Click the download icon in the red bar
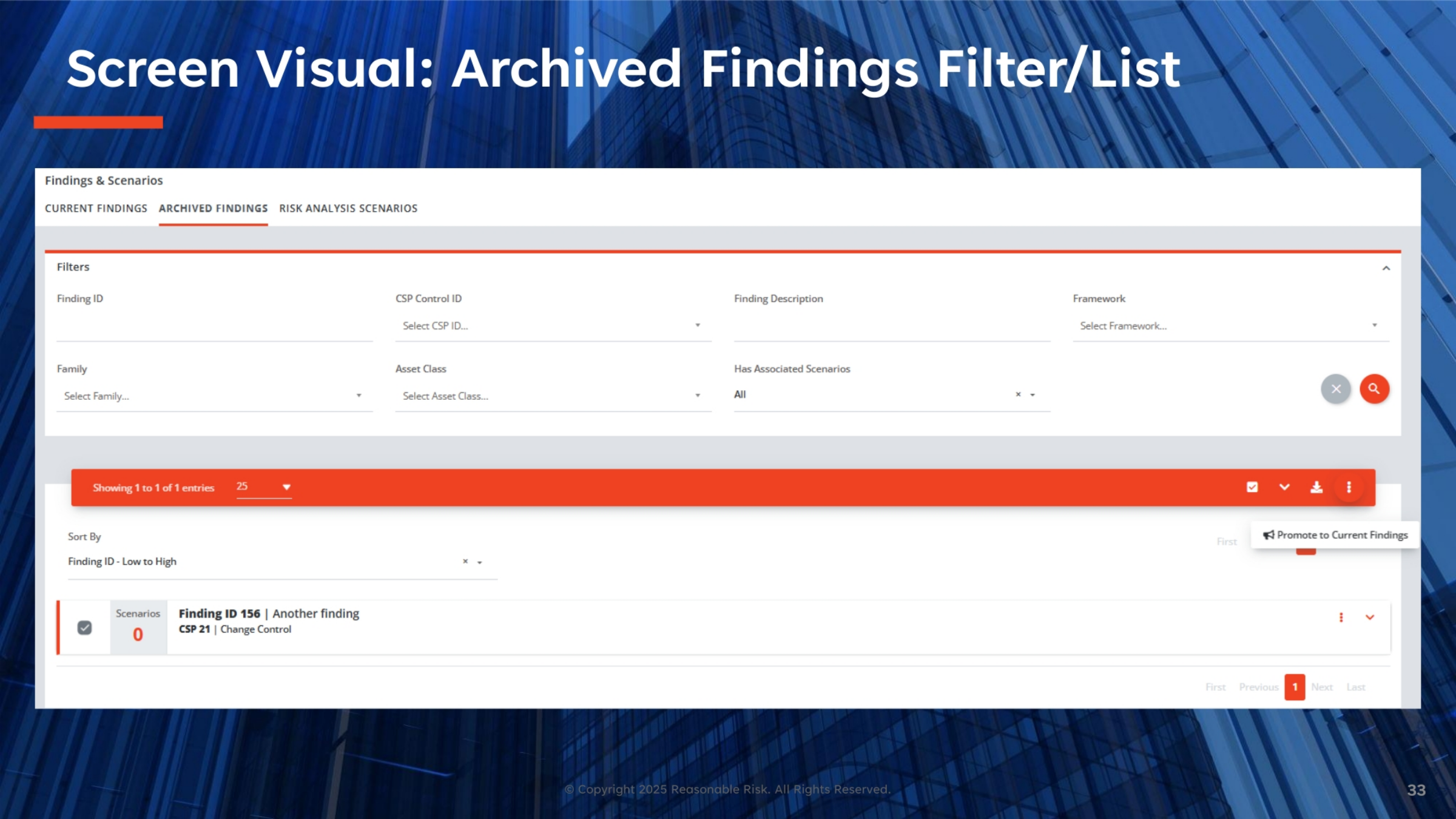This screenshot has width=1456, height=819. point(1316,487)
